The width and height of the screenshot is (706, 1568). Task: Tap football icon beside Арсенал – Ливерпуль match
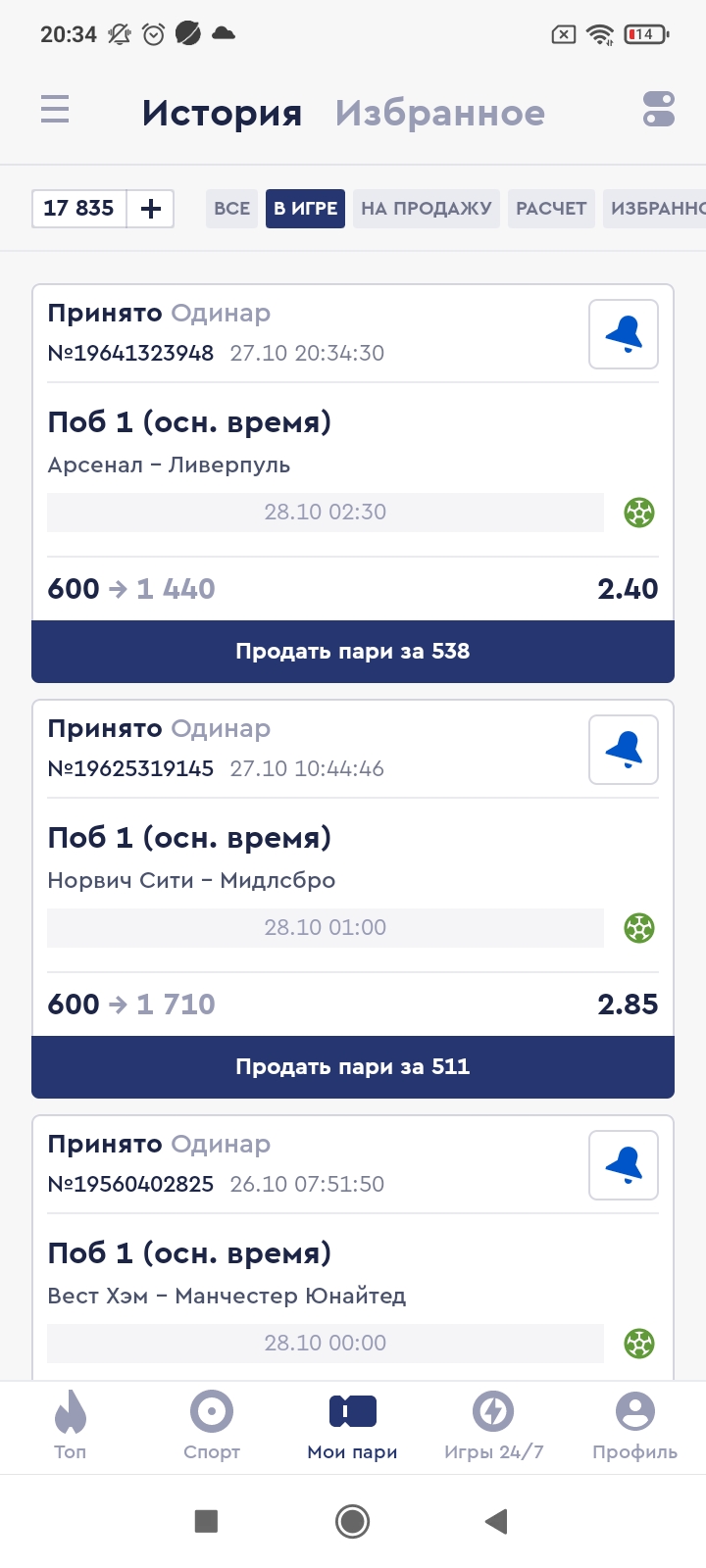tap(639, 513)
